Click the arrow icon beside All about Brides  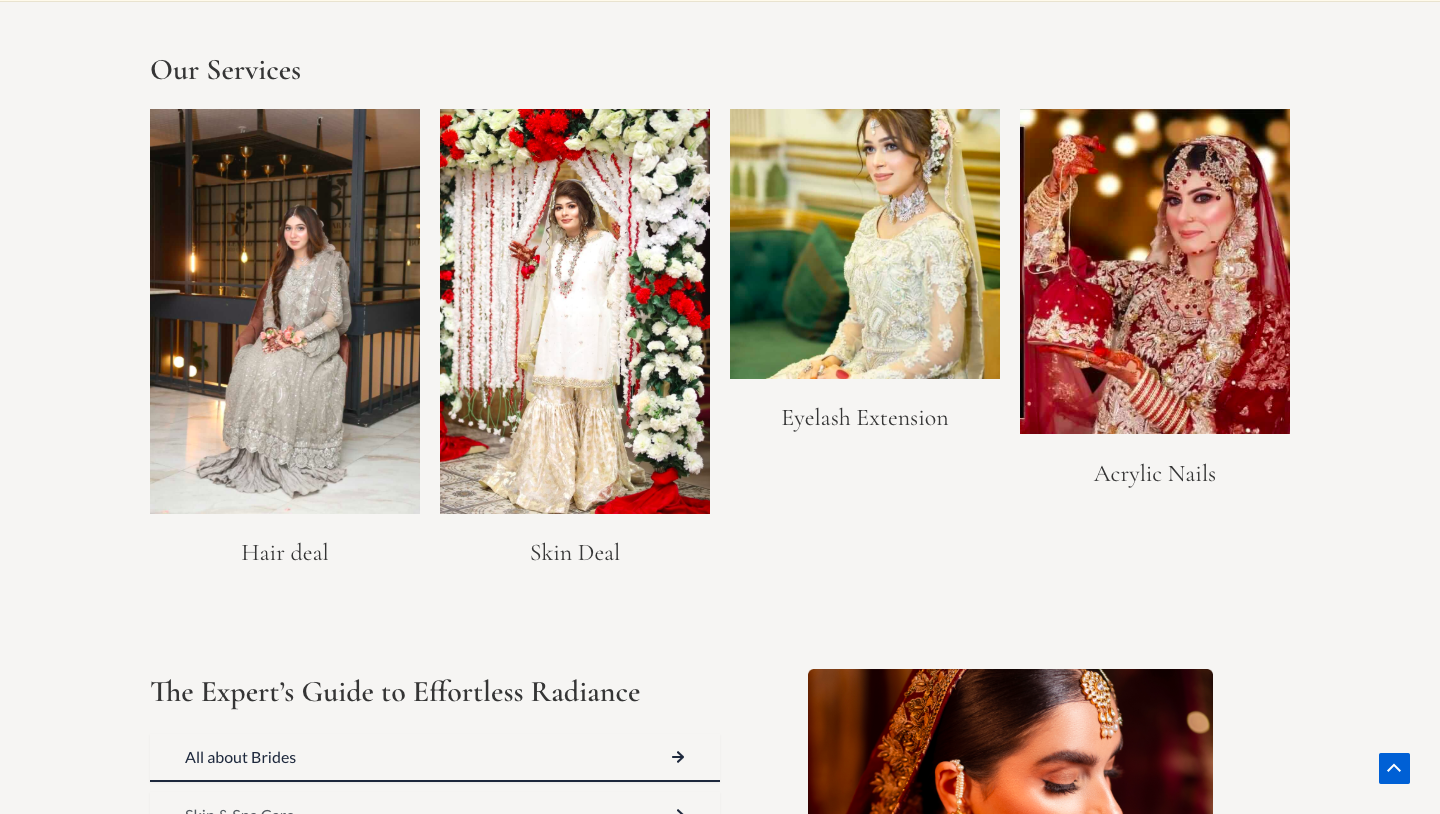tap(678, 757)
